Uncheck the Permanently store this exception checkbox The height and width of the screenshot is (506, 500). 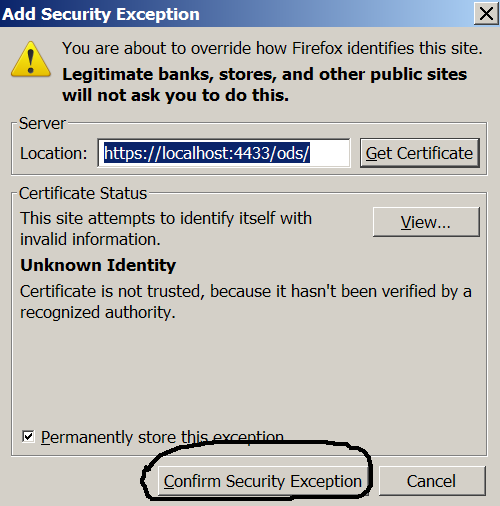(x=28, y=436)
